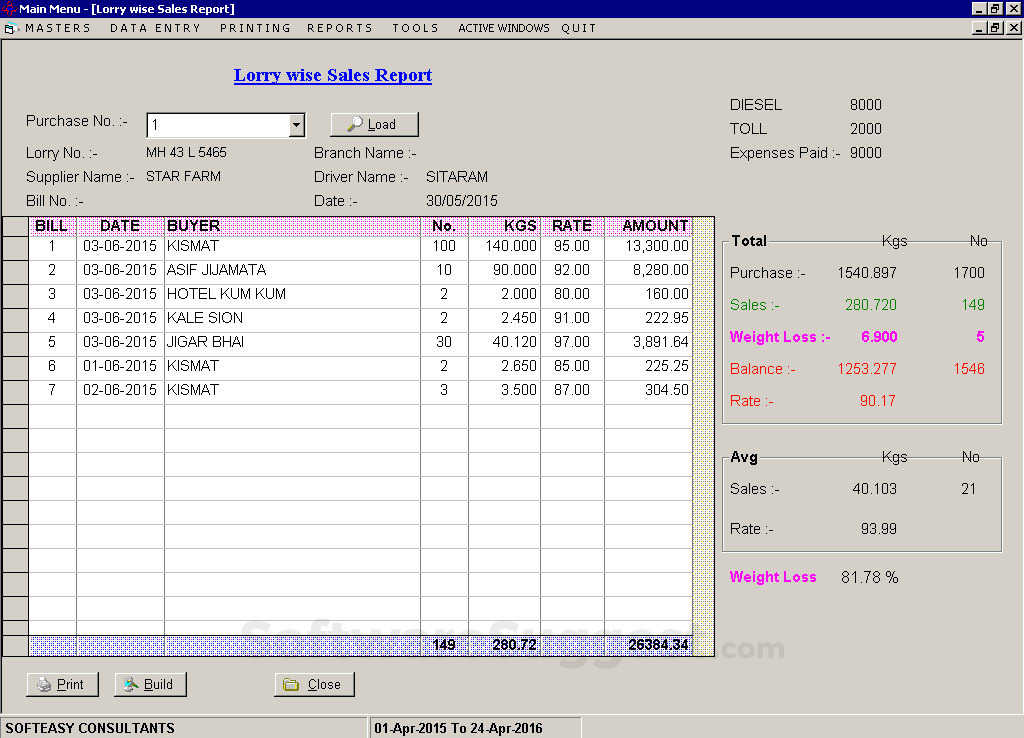Click the Lorry wise Sales Report heading
The image size is (1024, 738).
click(x=333, y=75)
